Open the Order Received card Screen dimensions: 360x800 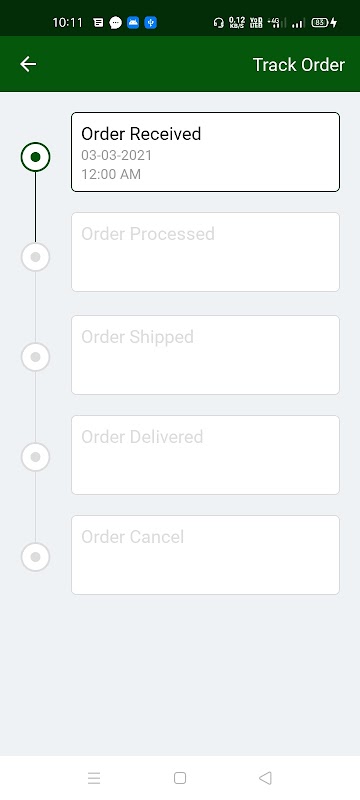point(205,152)
